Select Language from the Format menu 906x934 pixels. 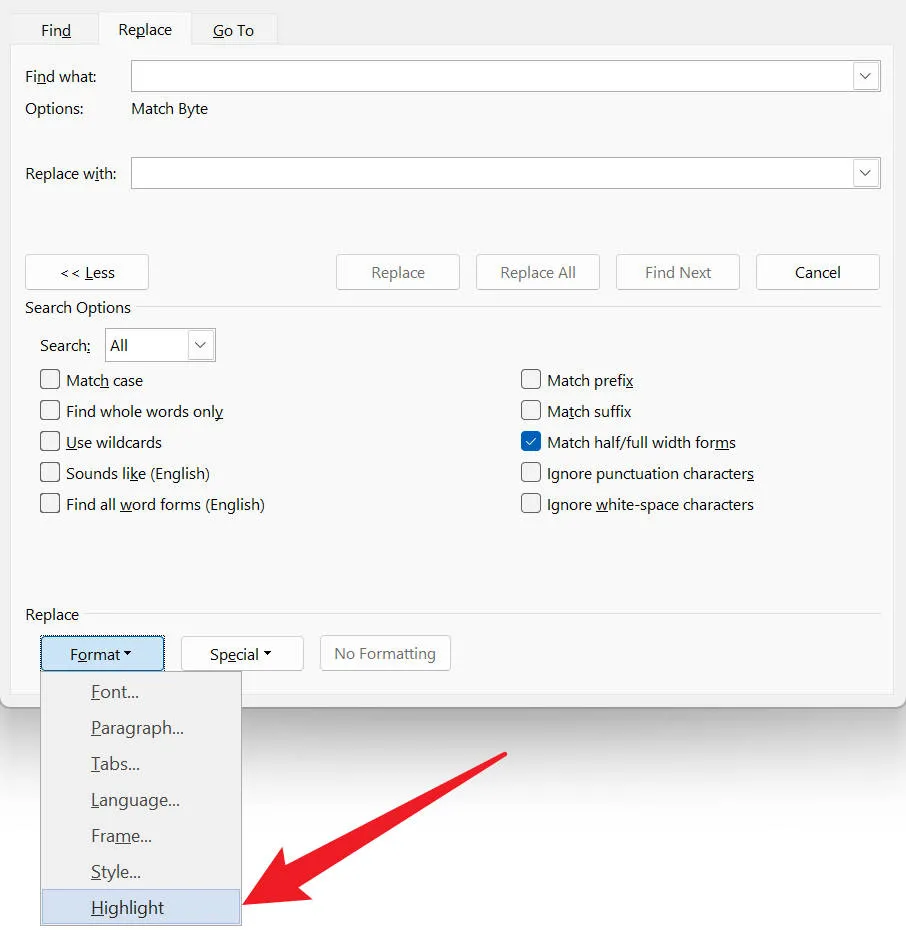pos(134,799)
